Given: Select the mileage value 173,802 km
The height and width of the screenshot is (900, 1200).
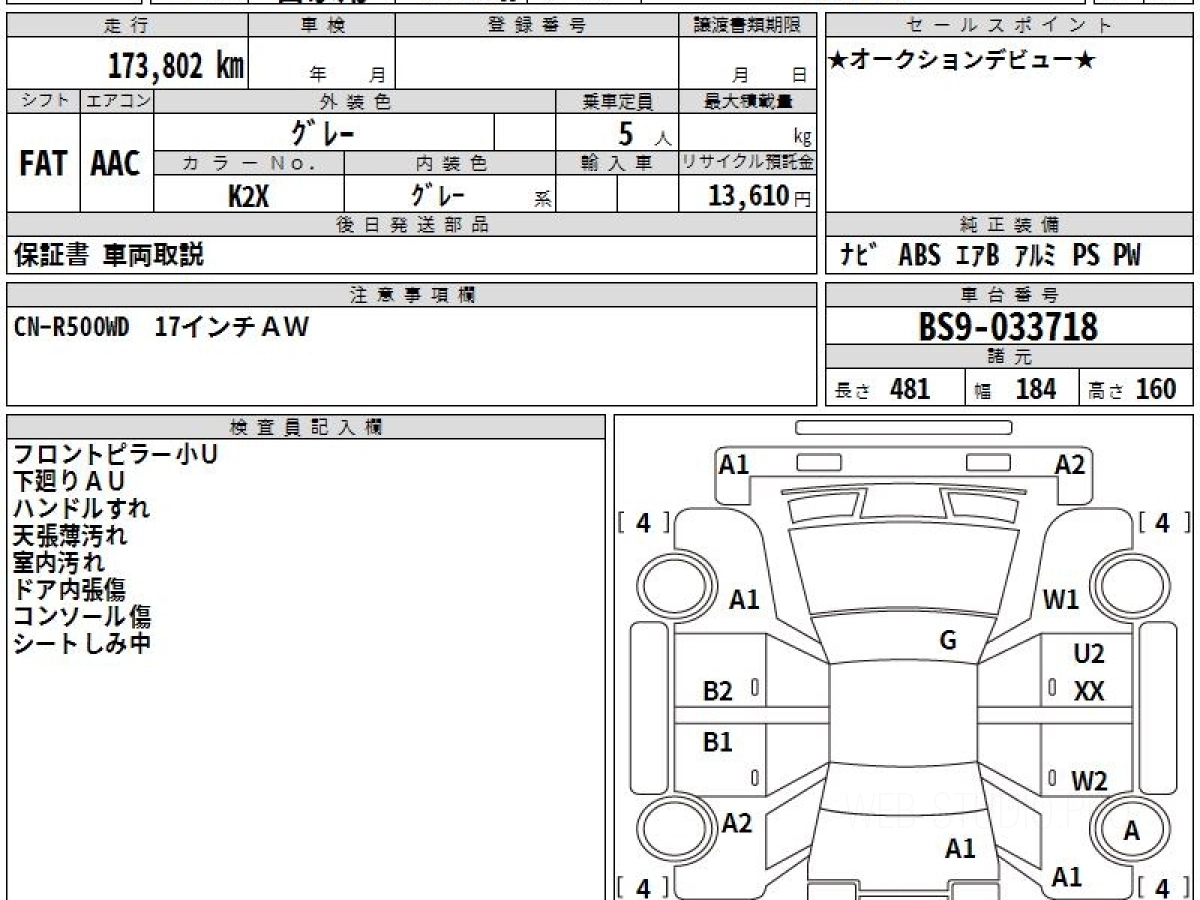Looking at the screenshot, I should (176, 66).
